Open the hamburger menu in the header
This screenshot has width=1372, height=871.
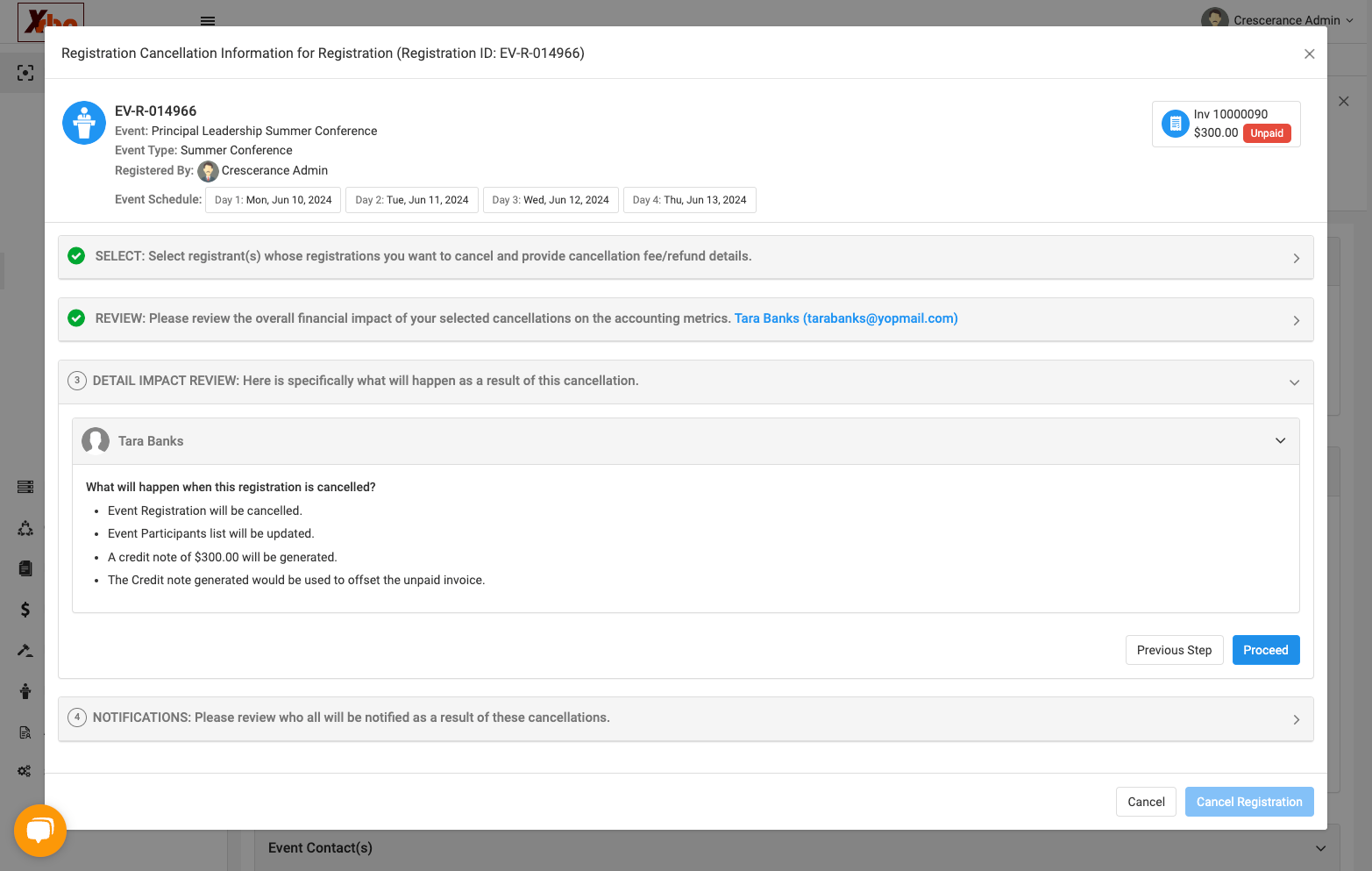click(208, 20)
